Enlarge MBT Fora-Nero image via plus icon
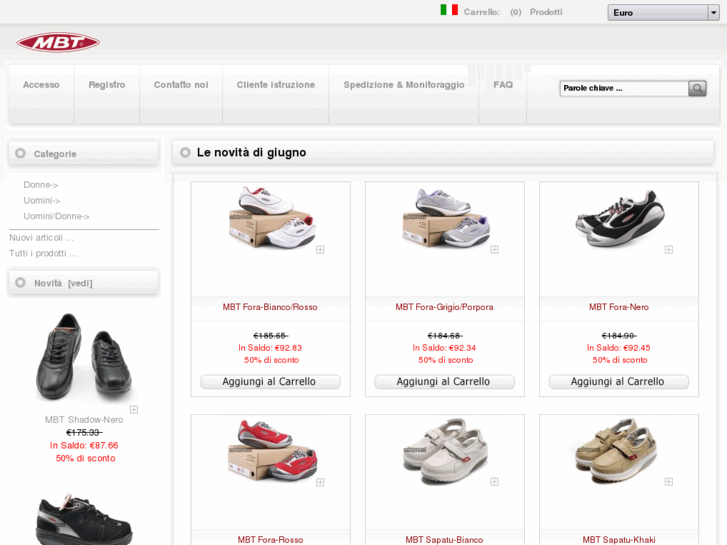Image resolution: width=727 pixels, height=545 pixels. (x=669, y=250)
